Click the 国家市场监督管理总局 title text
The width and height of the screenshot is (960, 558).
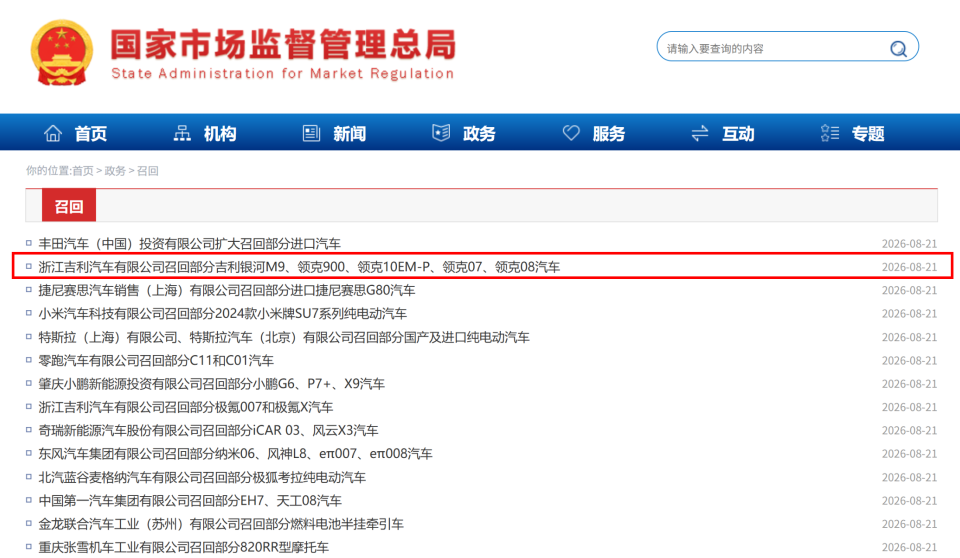pyautogui.click(x=283, y=45)
